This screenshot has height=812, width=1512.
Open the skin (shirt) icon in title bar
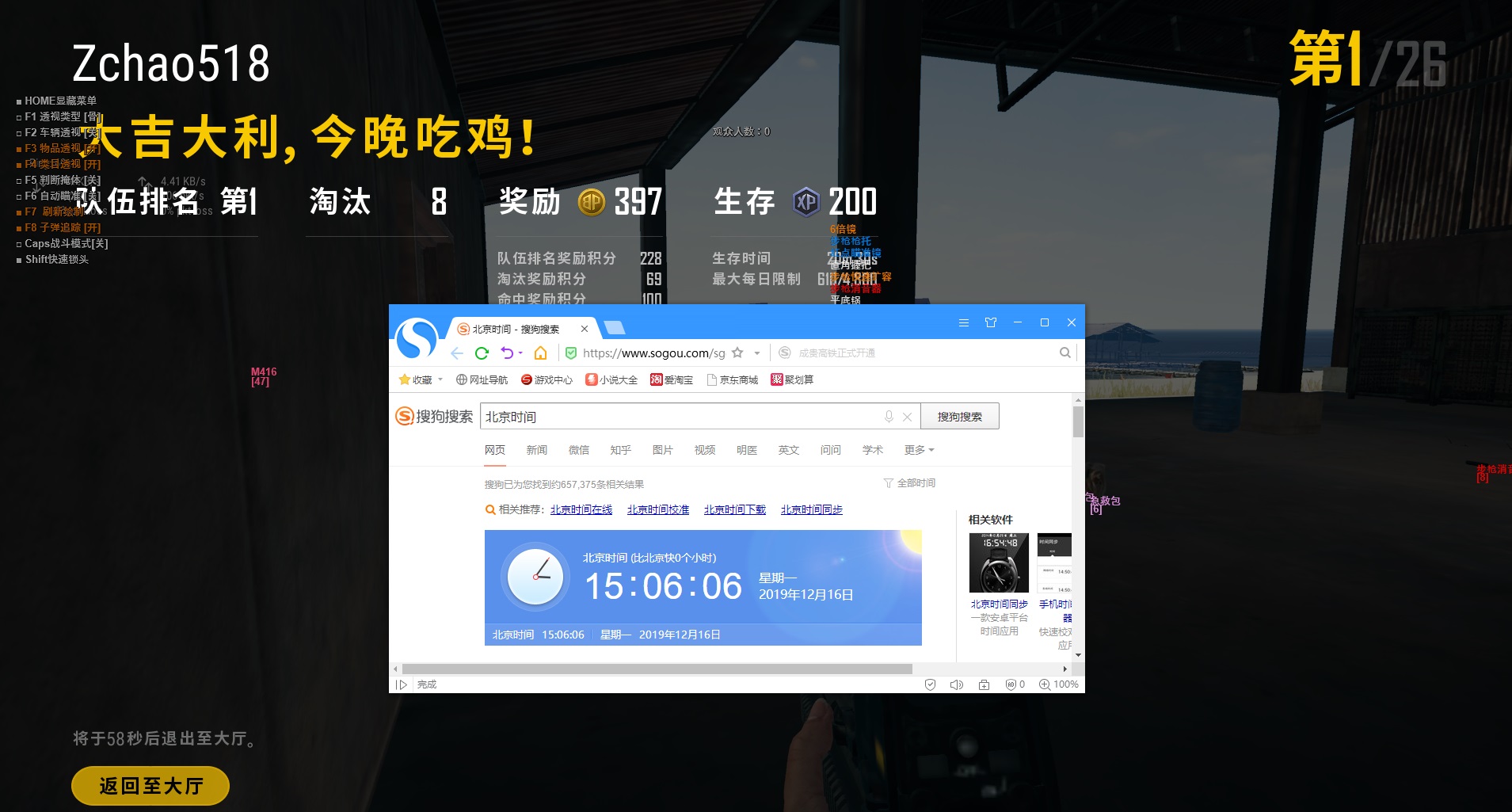[x=990, y=322]
